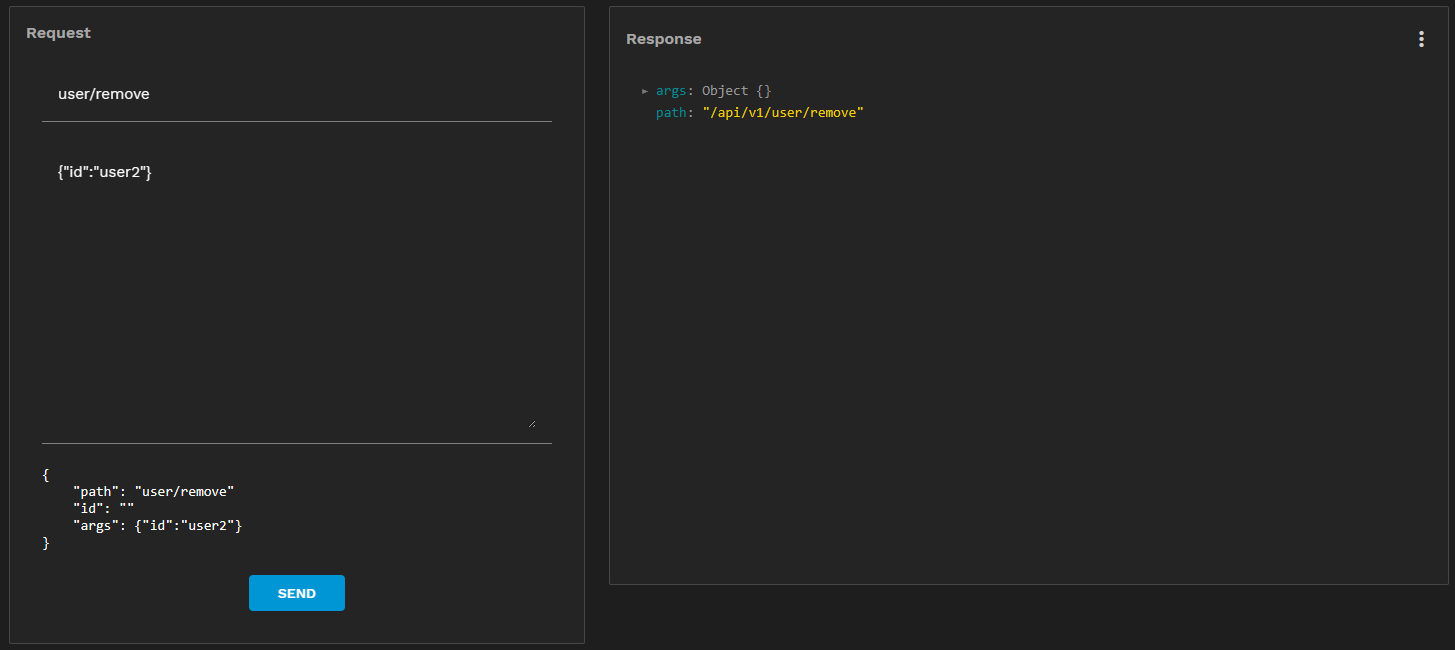Click the args key in Response tree
Viewport: 1455px width, 650px height.
pyautogui.click(x=671, y=91)
